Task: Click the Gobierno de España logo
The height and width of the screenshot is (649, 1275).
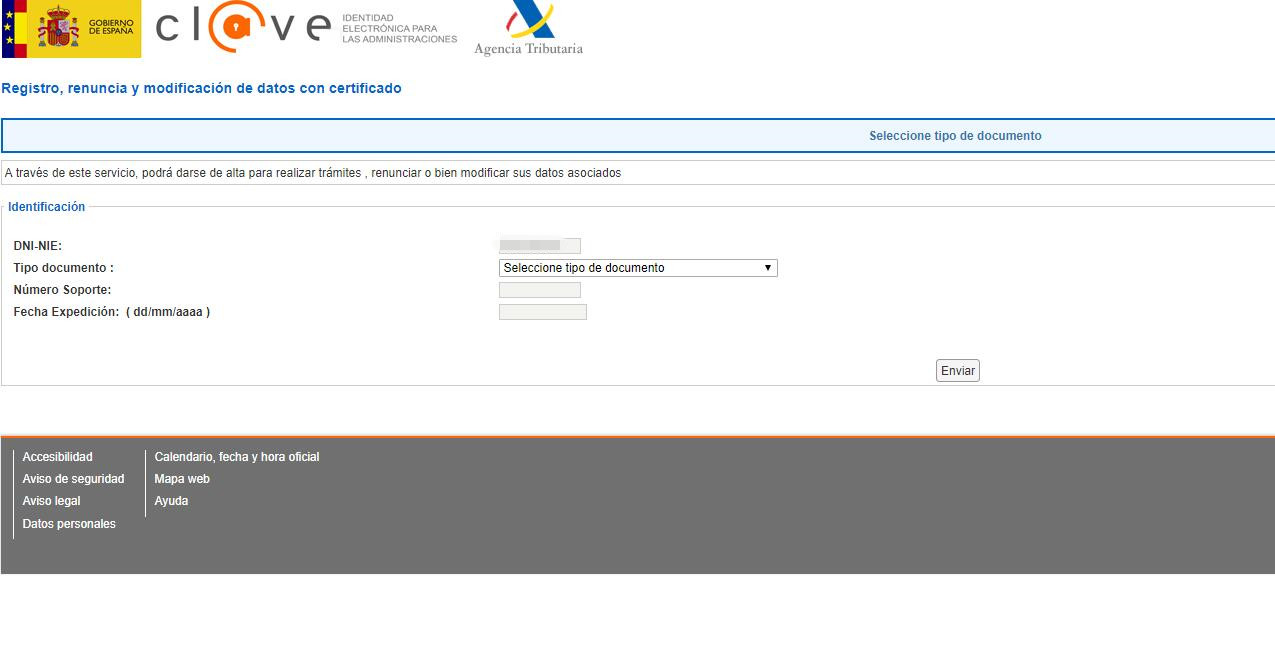Action: (72, 30)
